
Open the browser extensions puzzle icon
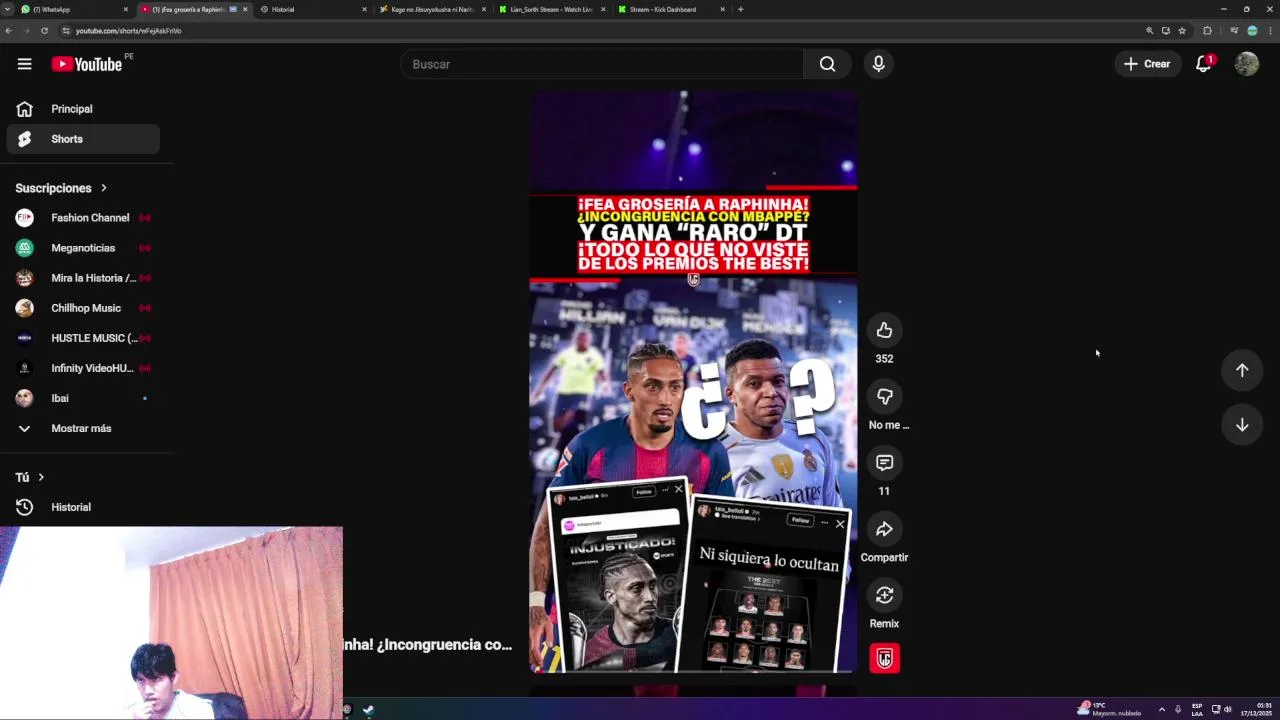pyautogui.click(x=1207, y=31)
